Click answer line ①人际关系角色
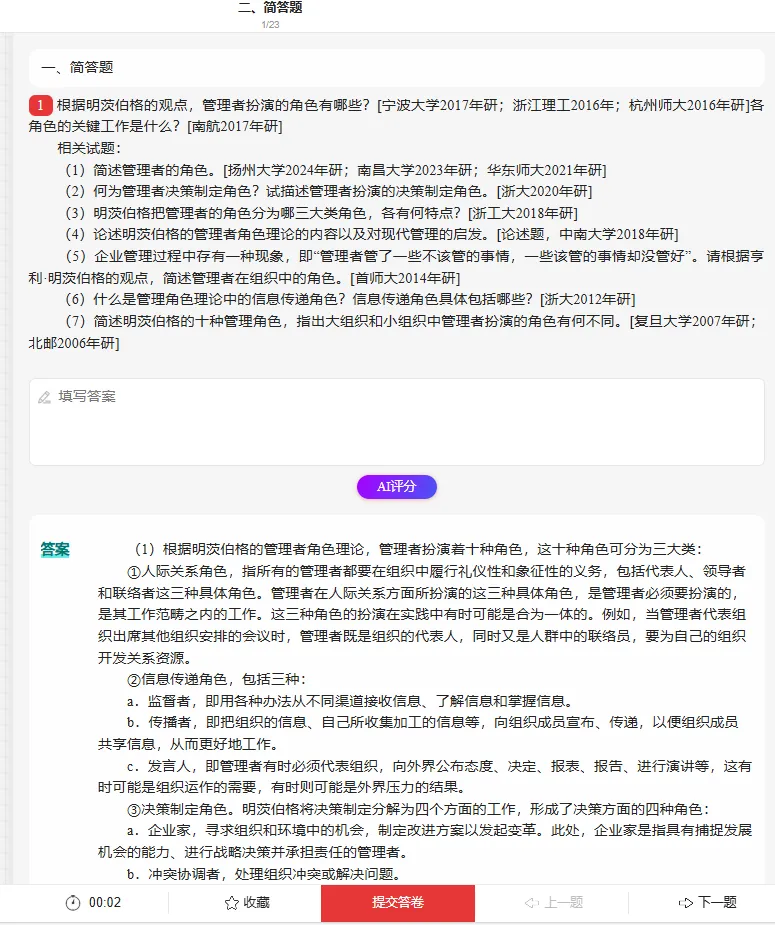Image resolution: width=775 pixels, height=925 pixels. tap(422, 615)
